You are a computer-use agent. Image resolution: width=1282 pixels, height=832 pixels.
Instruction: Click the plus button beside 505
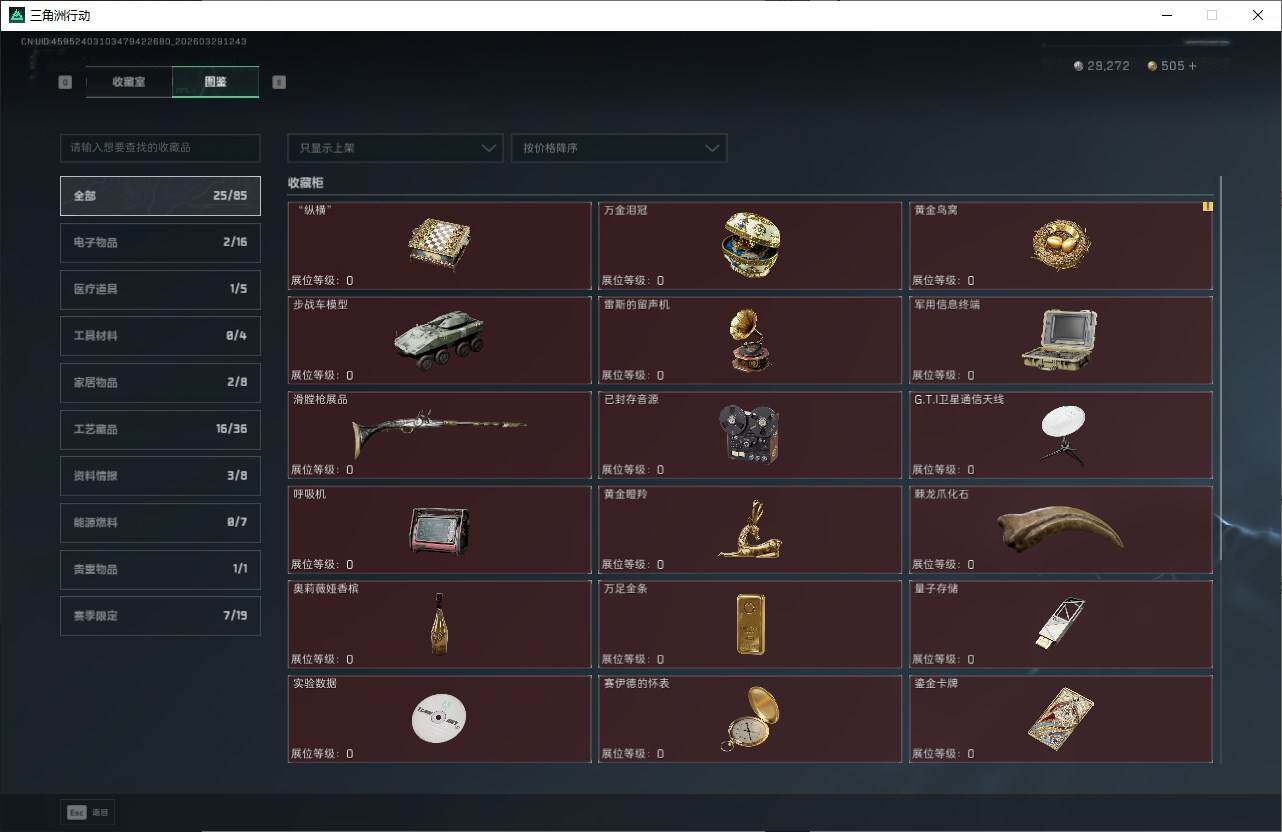[1192, 66]
